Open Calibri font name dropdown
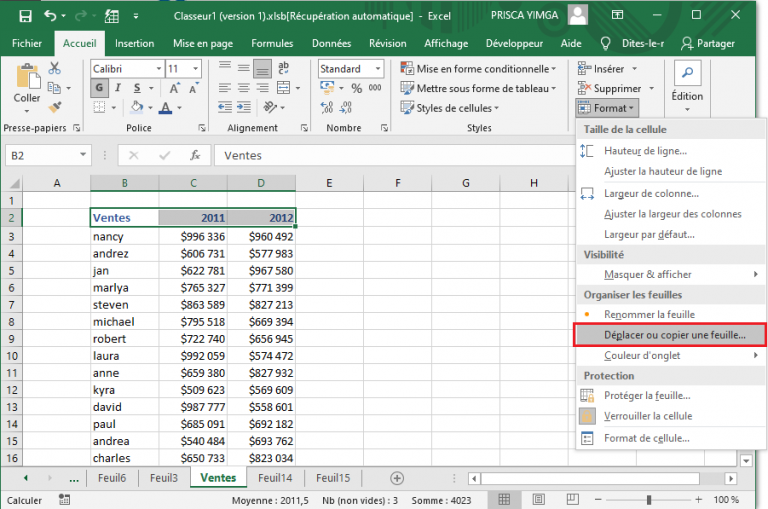This screenshot has width=768, height=509. click(x=159, y=69)
